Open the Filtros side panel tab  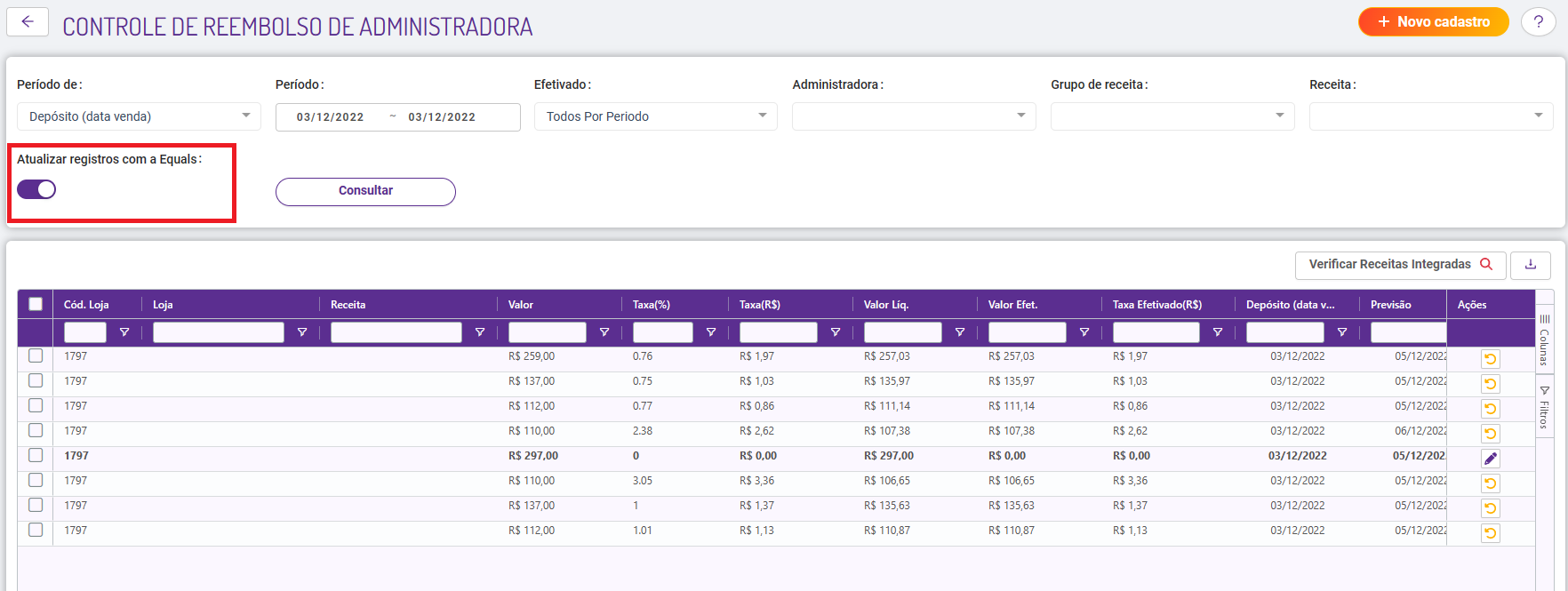[x=1545, y=407]
